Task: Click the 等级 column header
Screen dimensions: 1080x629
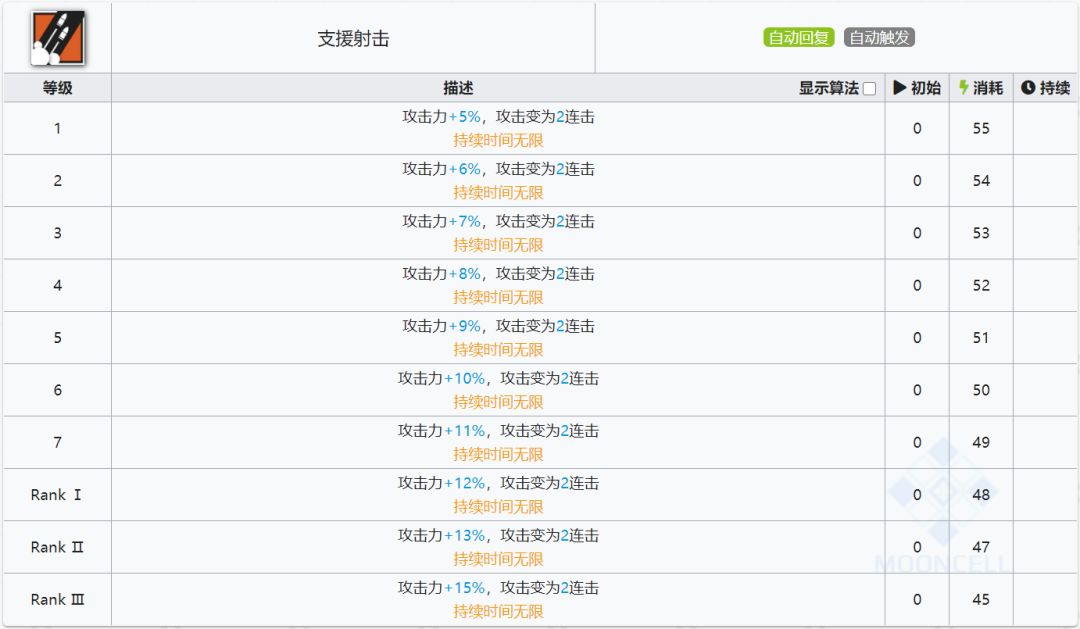Action: [57, 88]
